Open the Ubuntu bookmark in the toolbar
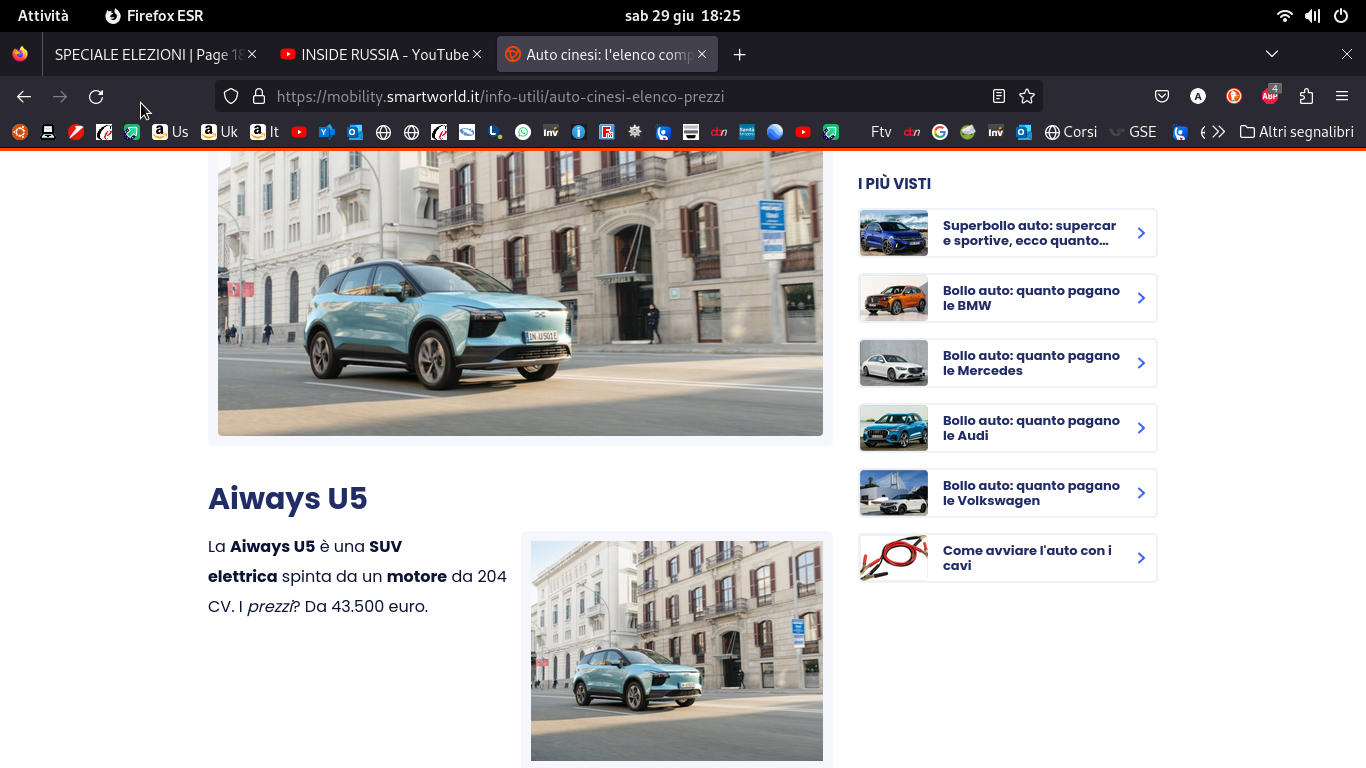The image size is (1366, 768). tap(20, 132)
